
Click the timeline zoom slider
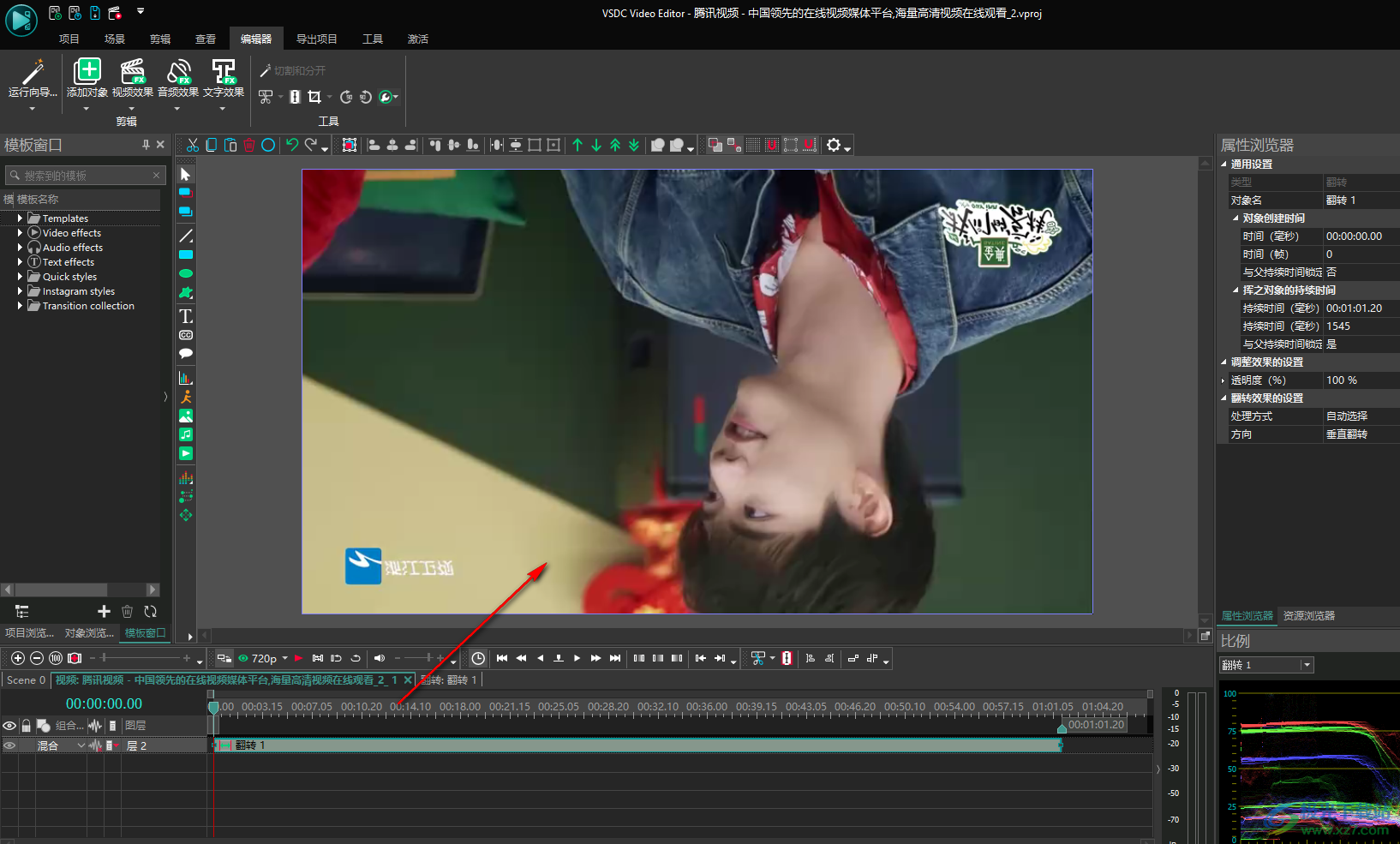(x=140, y=658)
